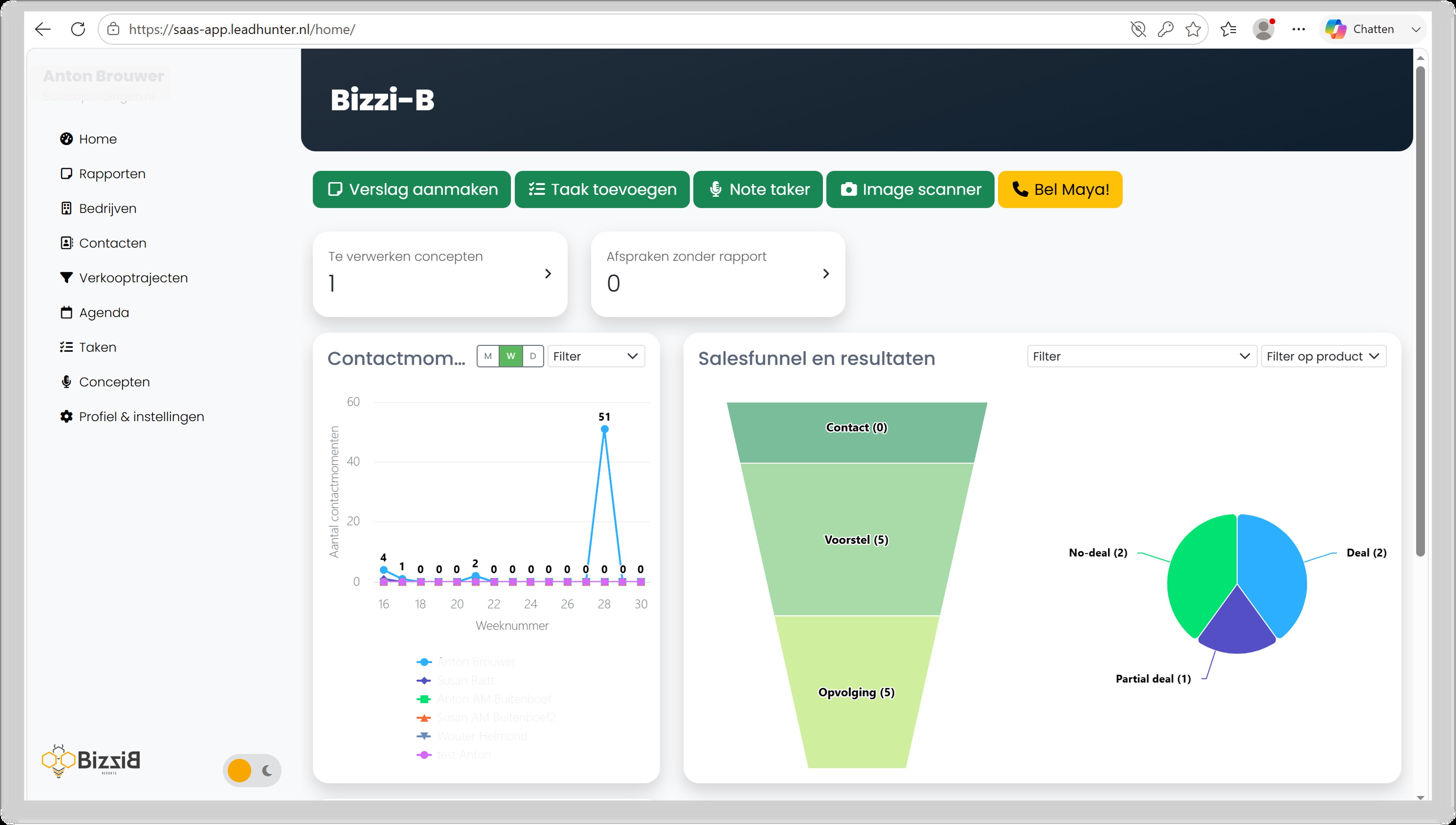This screenshot has width=1456, height=825.
Task: Toggle the Anton Brouwer series in the legend
Action: tap(466, 662)
